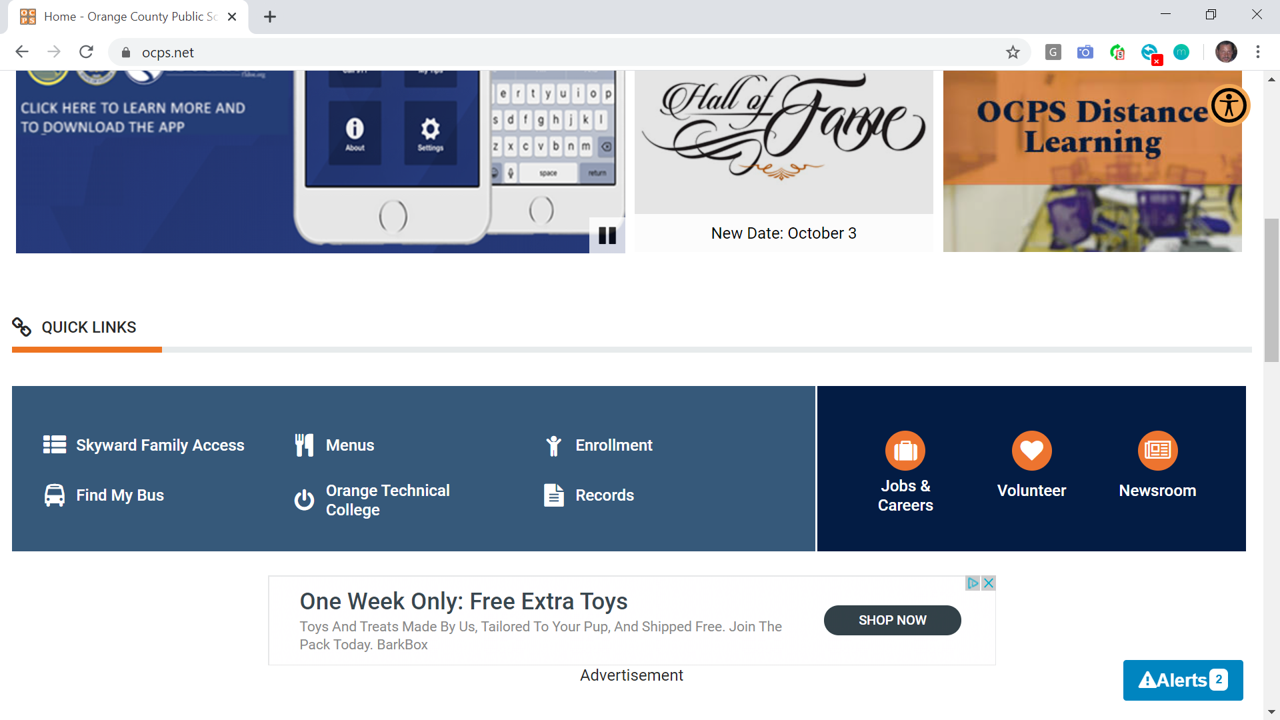Screen dimensions: 1280x720
Task: Click the Find My Bus icon
Action: coord(55,495)
